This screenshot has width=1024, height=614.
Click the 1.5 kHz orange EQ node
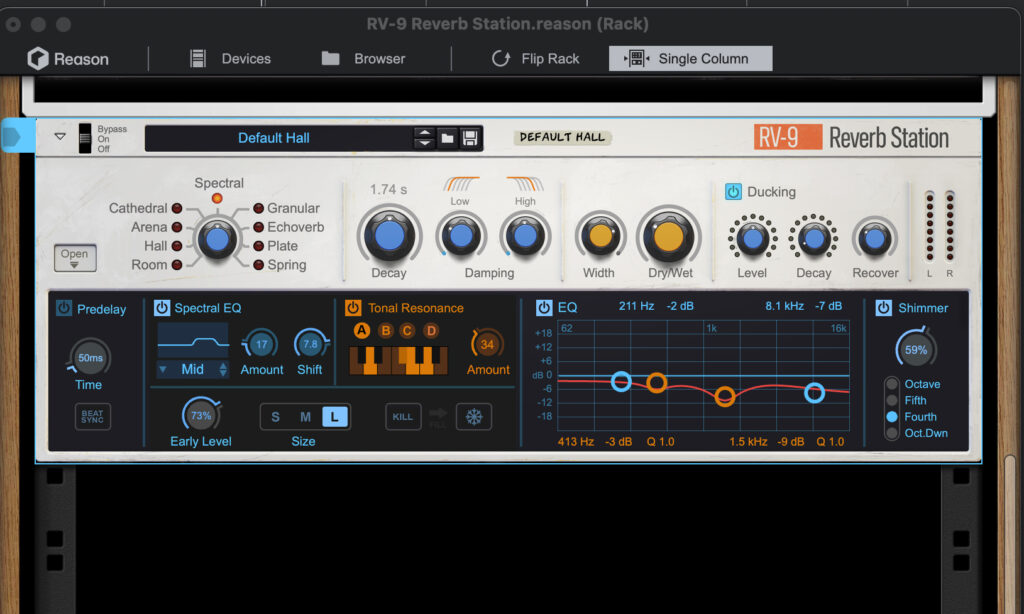pyautogui.click(x=724, y=396)
